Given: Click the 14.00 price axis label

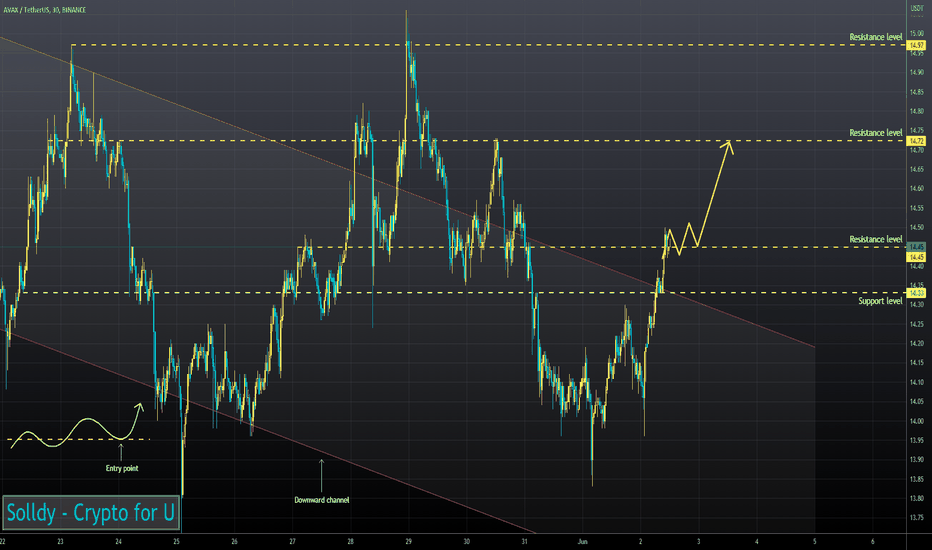Looking at the screenshot, I should coord(917,421).
